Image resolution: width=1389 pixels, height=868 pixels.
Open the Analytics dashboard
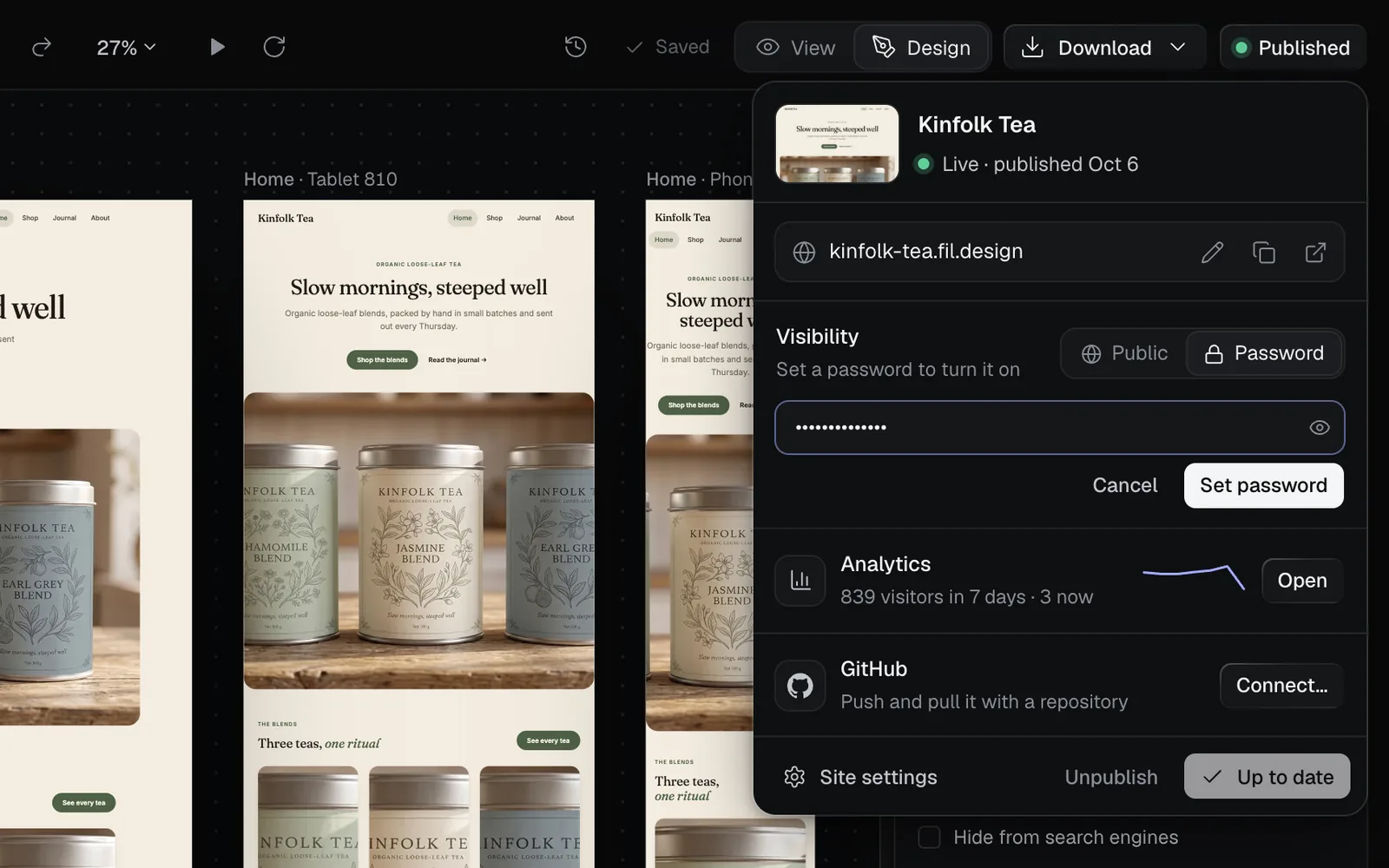point(1301,581)
